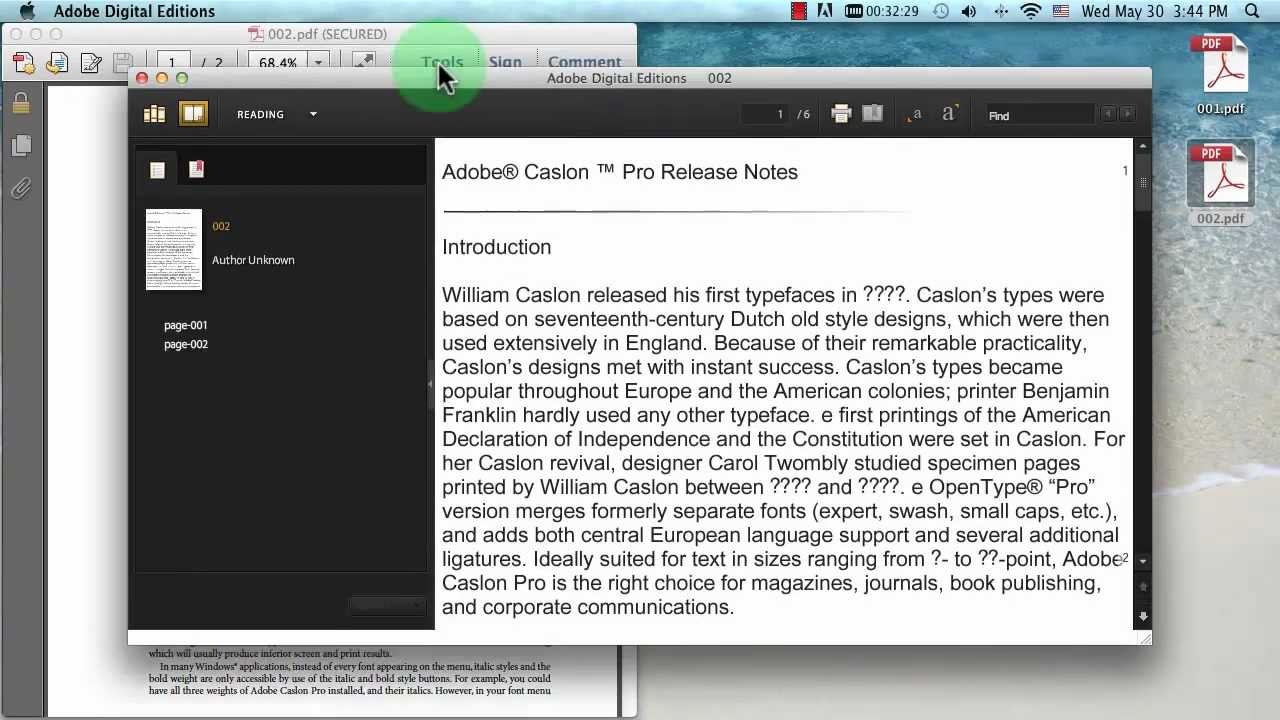Screen dimensions: 1280x720
Task: Click the Introduction heading
Action: tap(497, 247)
